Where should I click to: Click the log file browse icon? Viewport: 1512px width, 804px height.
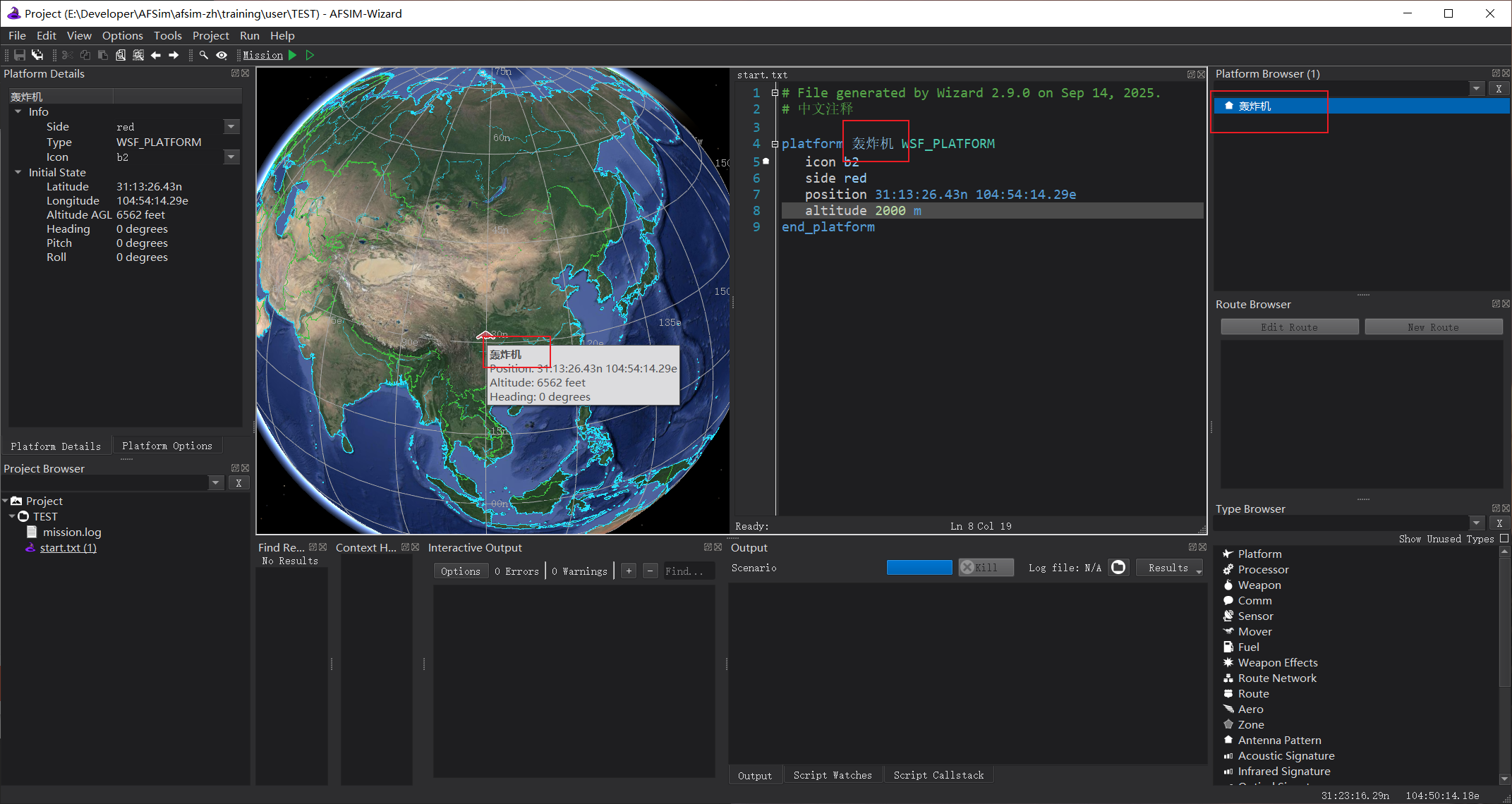[x=1118, y=568]
